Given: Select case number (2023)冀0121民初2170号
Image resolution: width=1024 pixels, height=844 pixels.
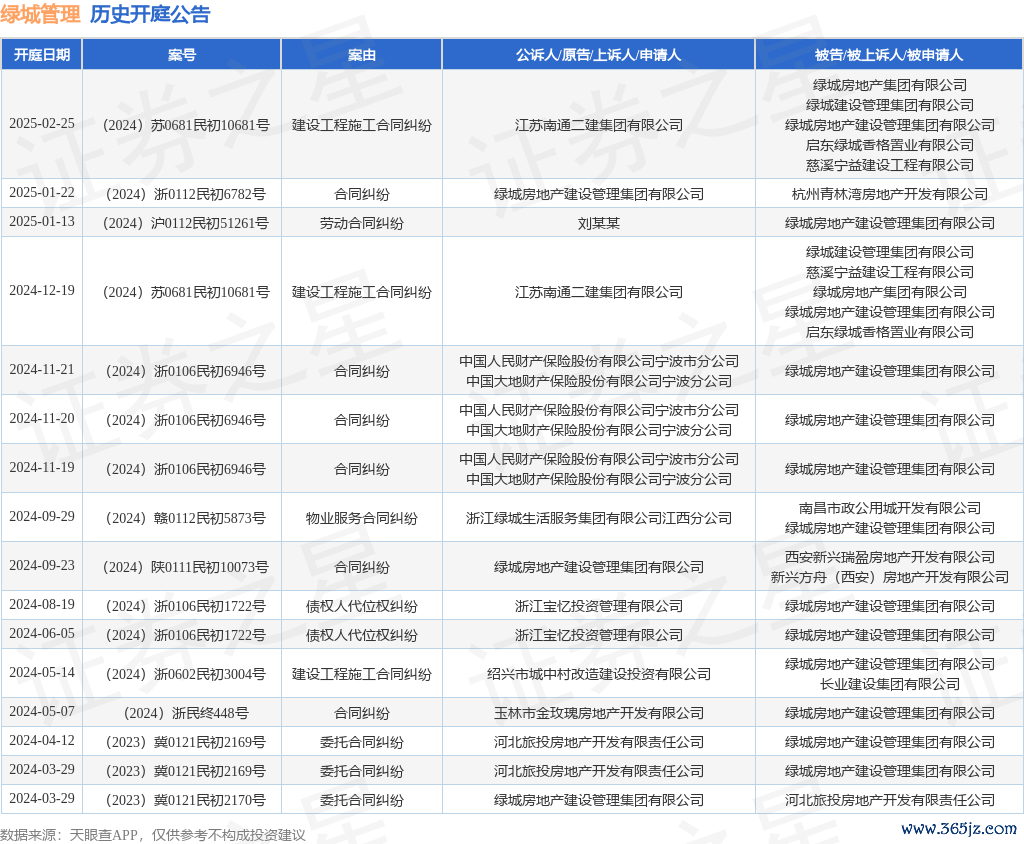Looking at the screenshot, I should (x=185, y=800).
